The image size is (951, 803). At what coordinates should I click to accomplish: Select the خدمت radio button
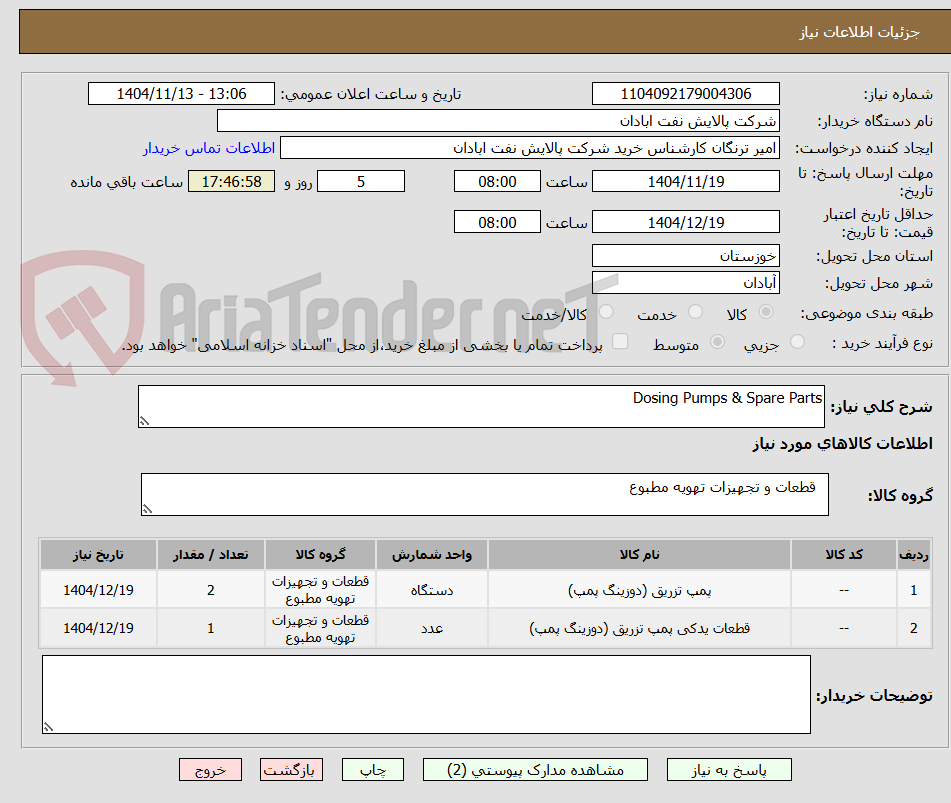coord(695,312)
